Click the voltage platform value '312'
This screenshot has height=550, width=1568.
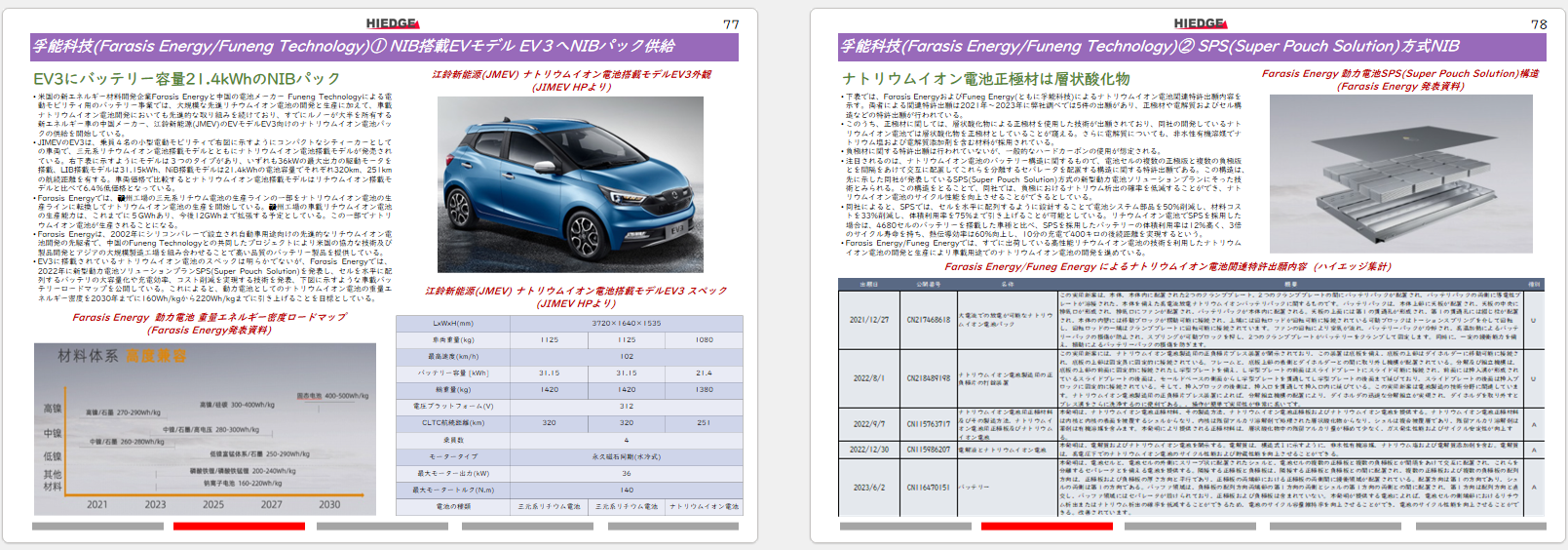pos(627,406)
